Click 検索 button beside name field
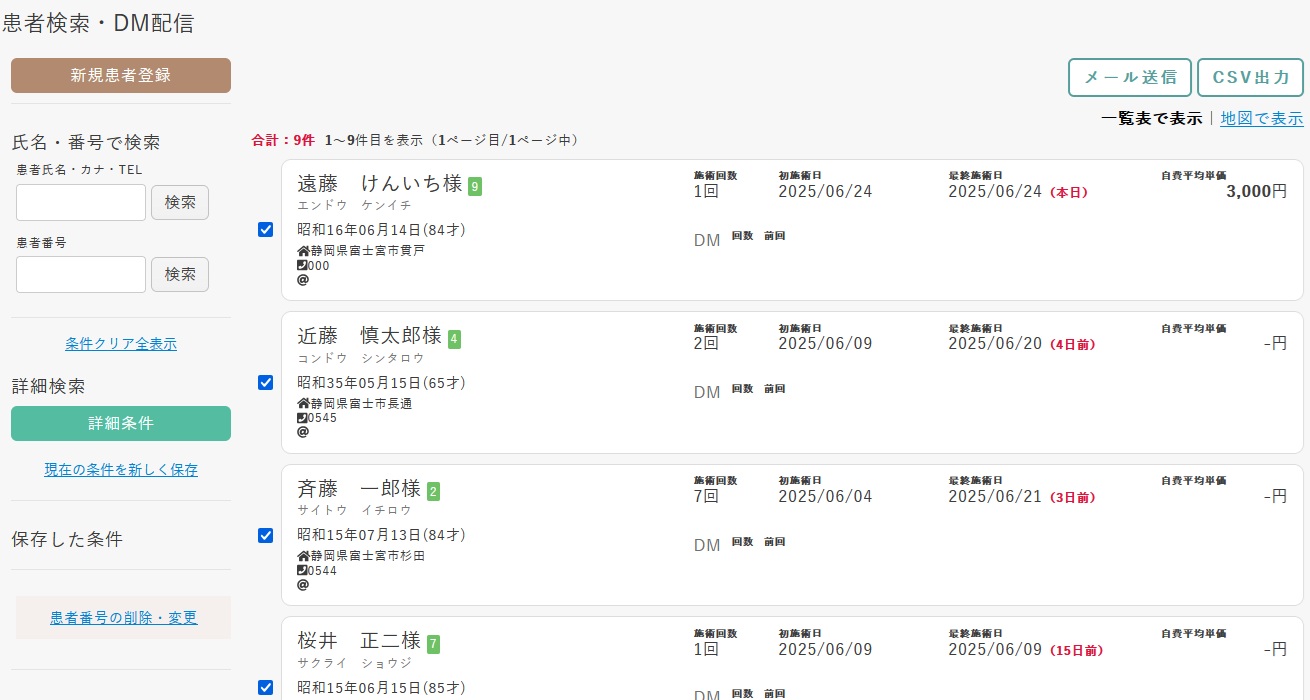1310x700 pixels. pyautogui.click(x=180, y=202)
